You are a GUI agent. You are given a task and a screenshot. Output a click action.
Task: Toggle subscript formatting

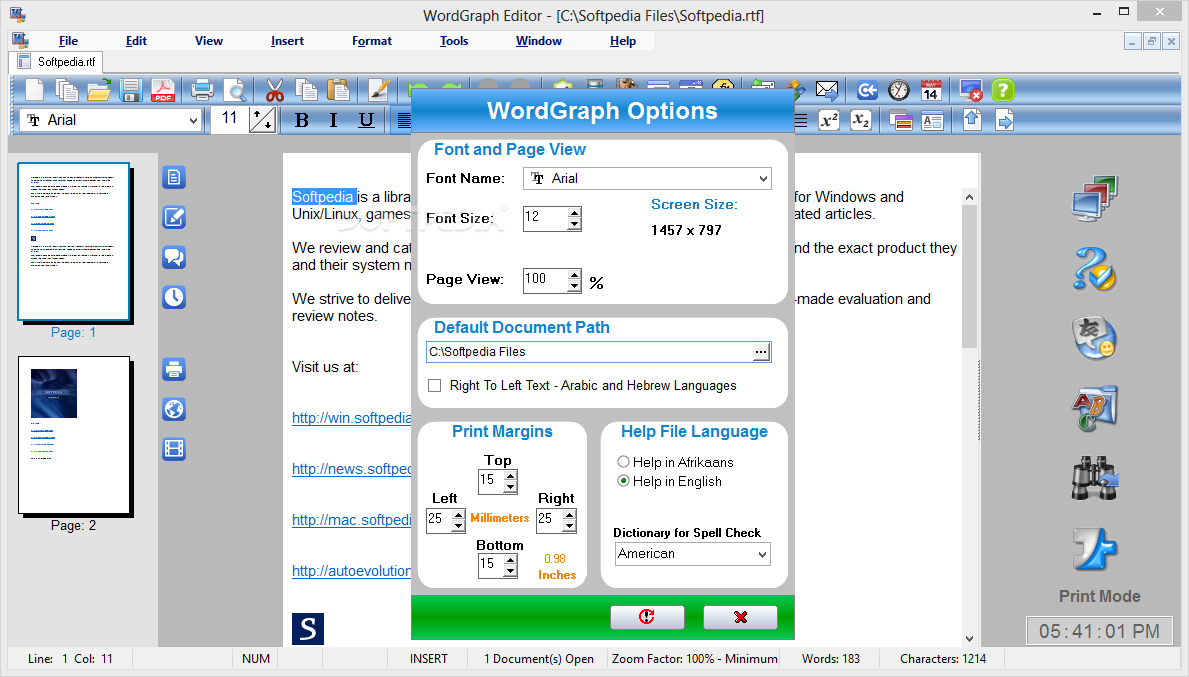861,120
